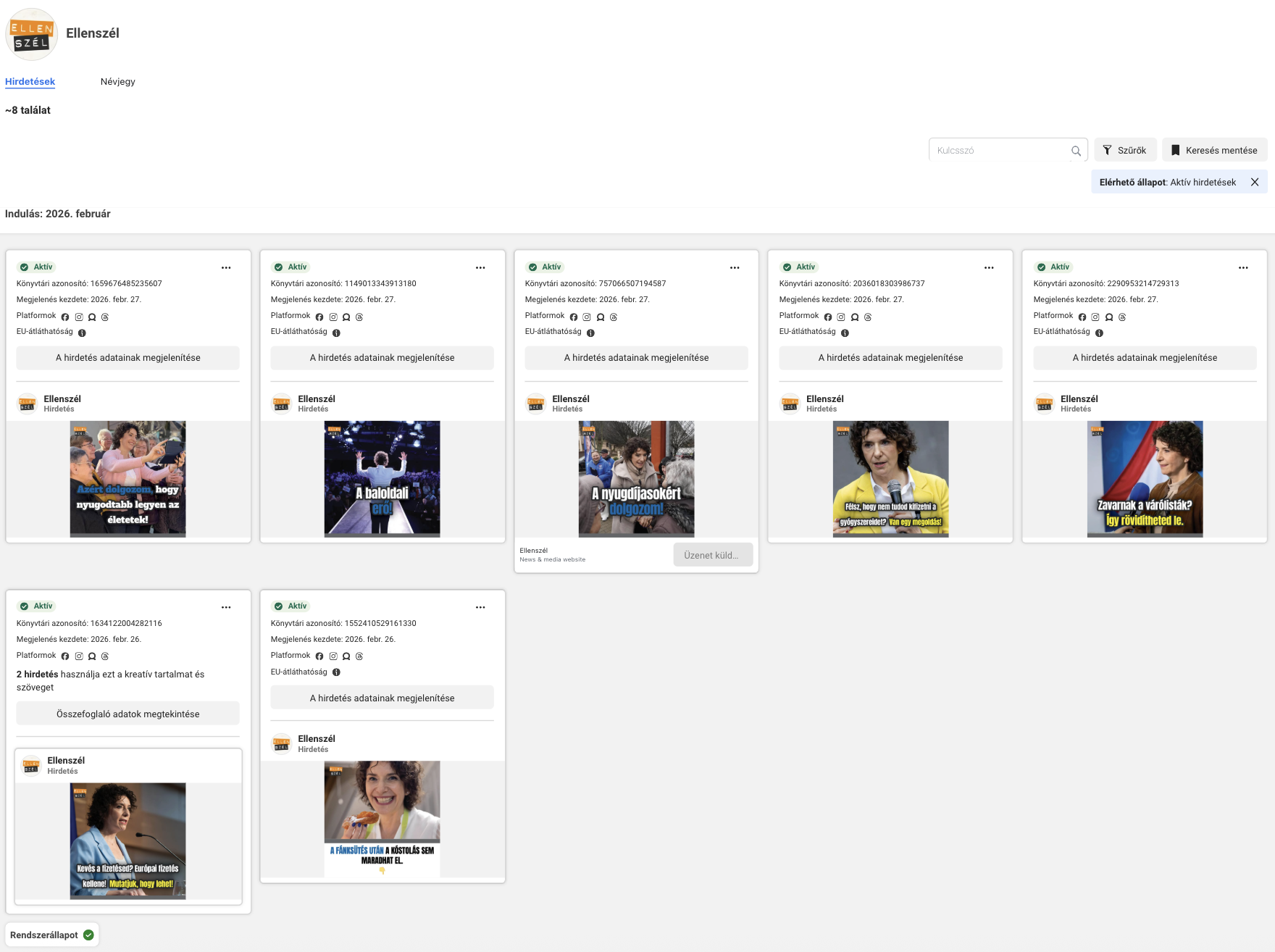Open the Szűrők filter button
The image size is (1275, 952).
pos(1124,150)
